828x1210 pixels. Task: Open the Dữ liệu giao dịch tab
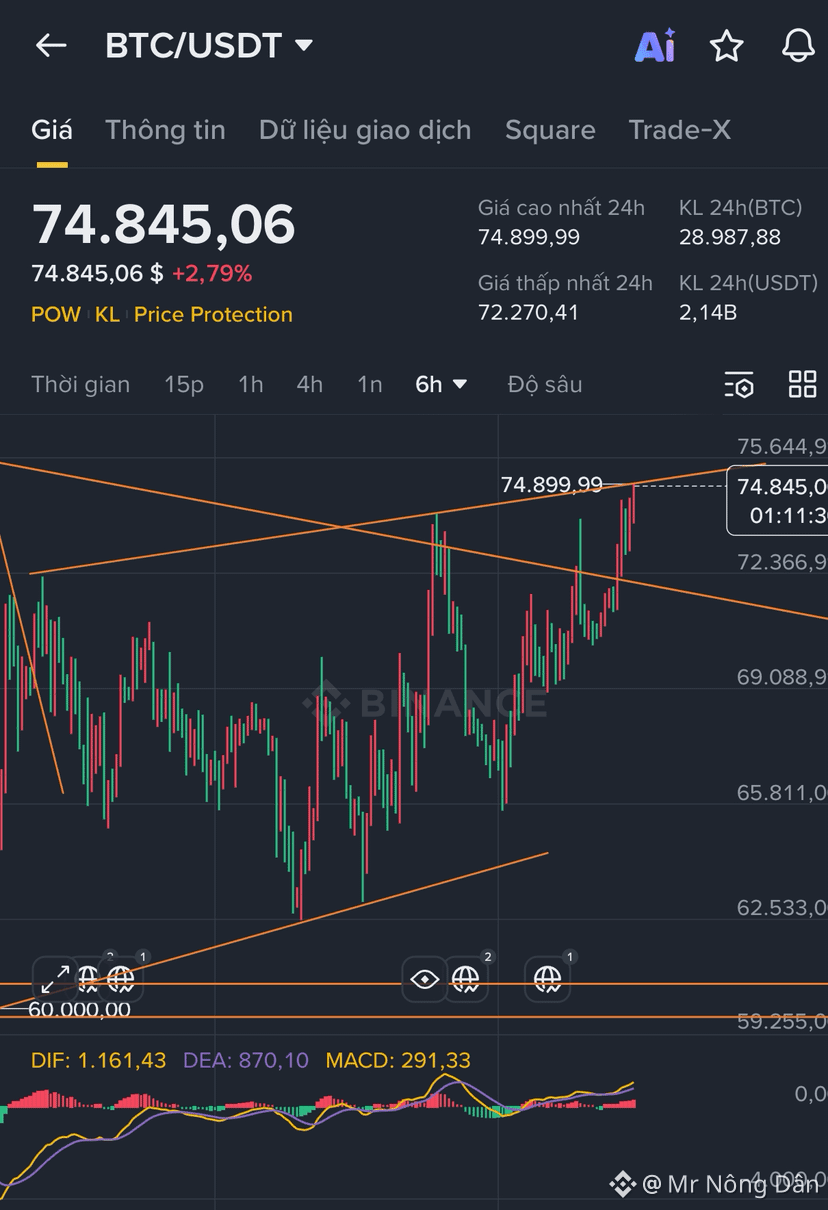pos(365,130)
